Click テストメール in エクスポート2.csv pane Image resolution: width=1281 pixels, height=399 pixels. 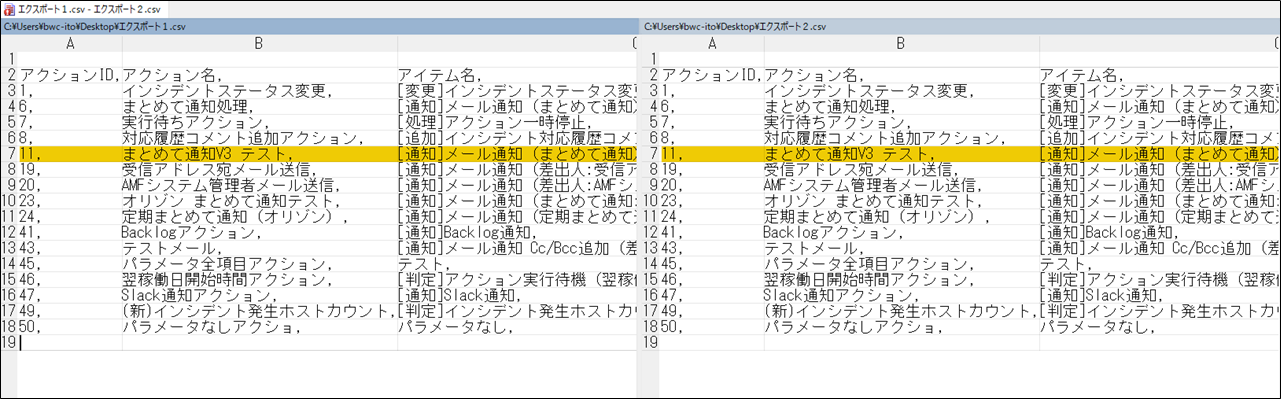[x=814, y=248]
